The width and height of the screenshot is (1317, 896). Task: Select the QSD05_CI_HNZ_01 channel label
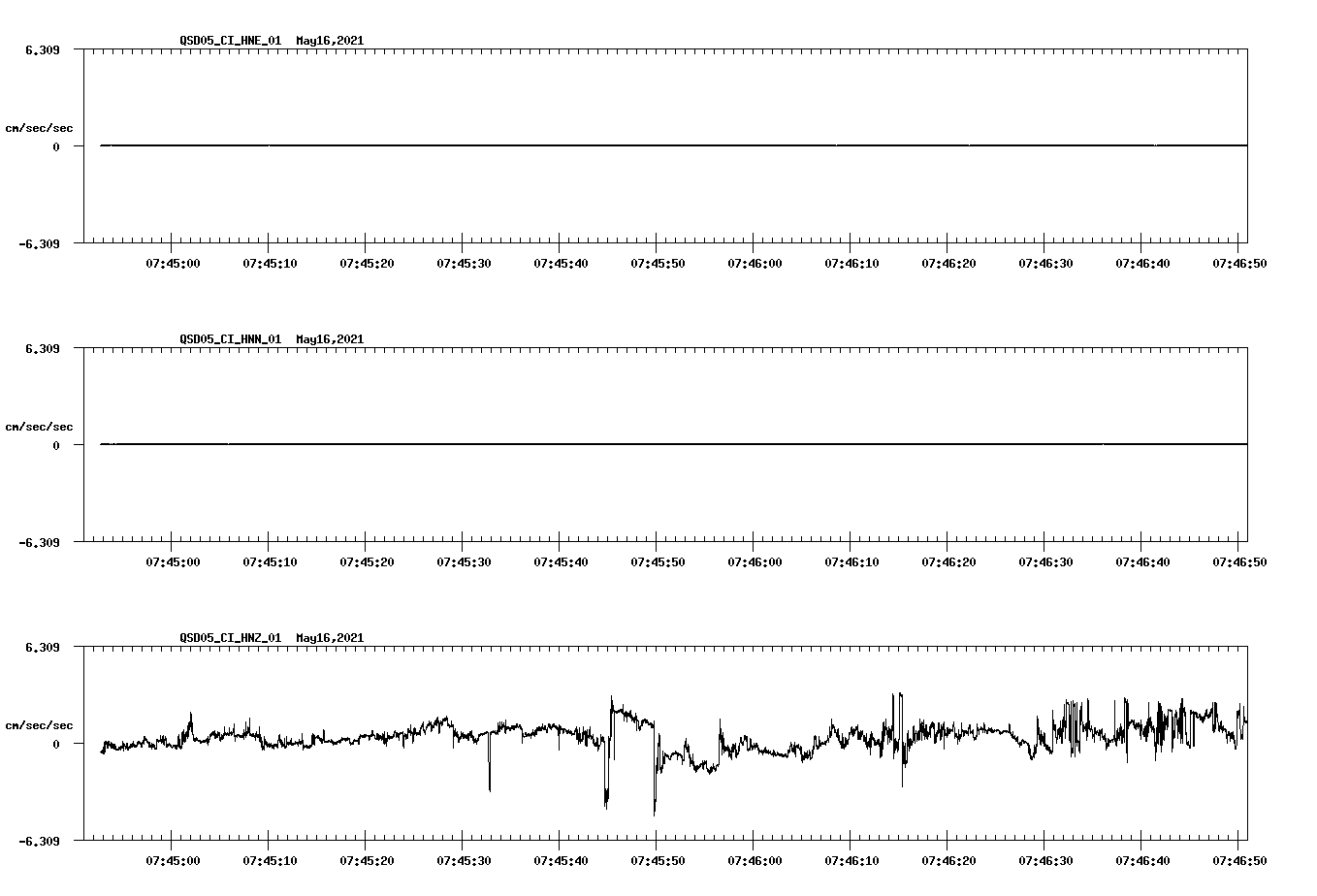click(230, 638)
